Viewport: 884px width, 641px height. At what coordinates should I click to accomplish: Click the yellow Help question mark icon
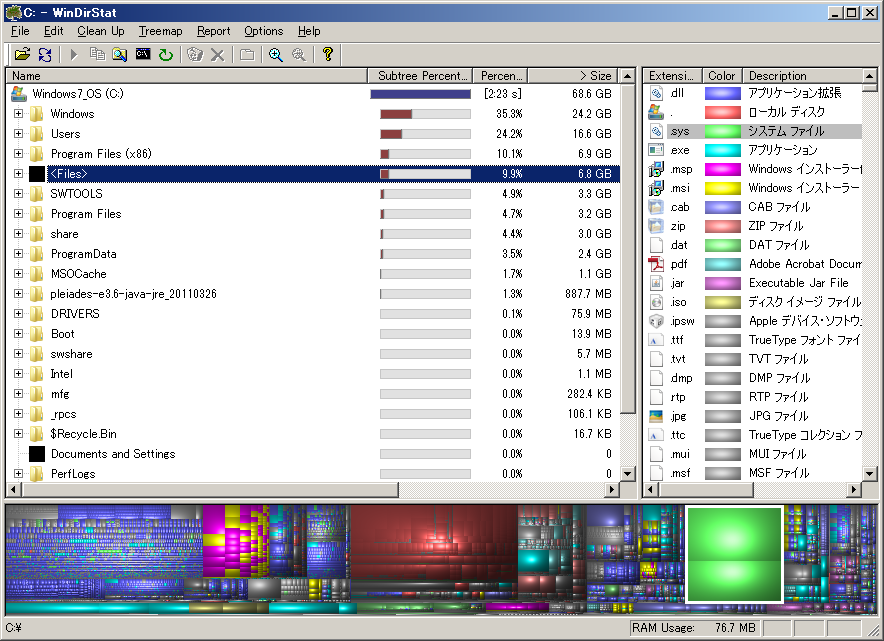tap(327, 54)
